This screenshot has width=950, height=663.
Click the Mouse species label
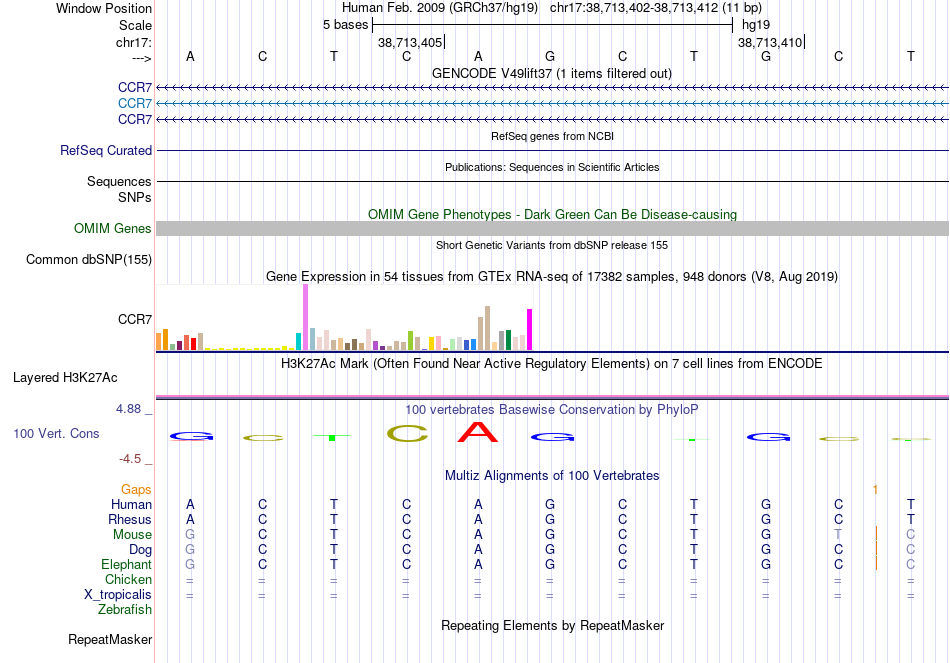click(x=132, y=535)
